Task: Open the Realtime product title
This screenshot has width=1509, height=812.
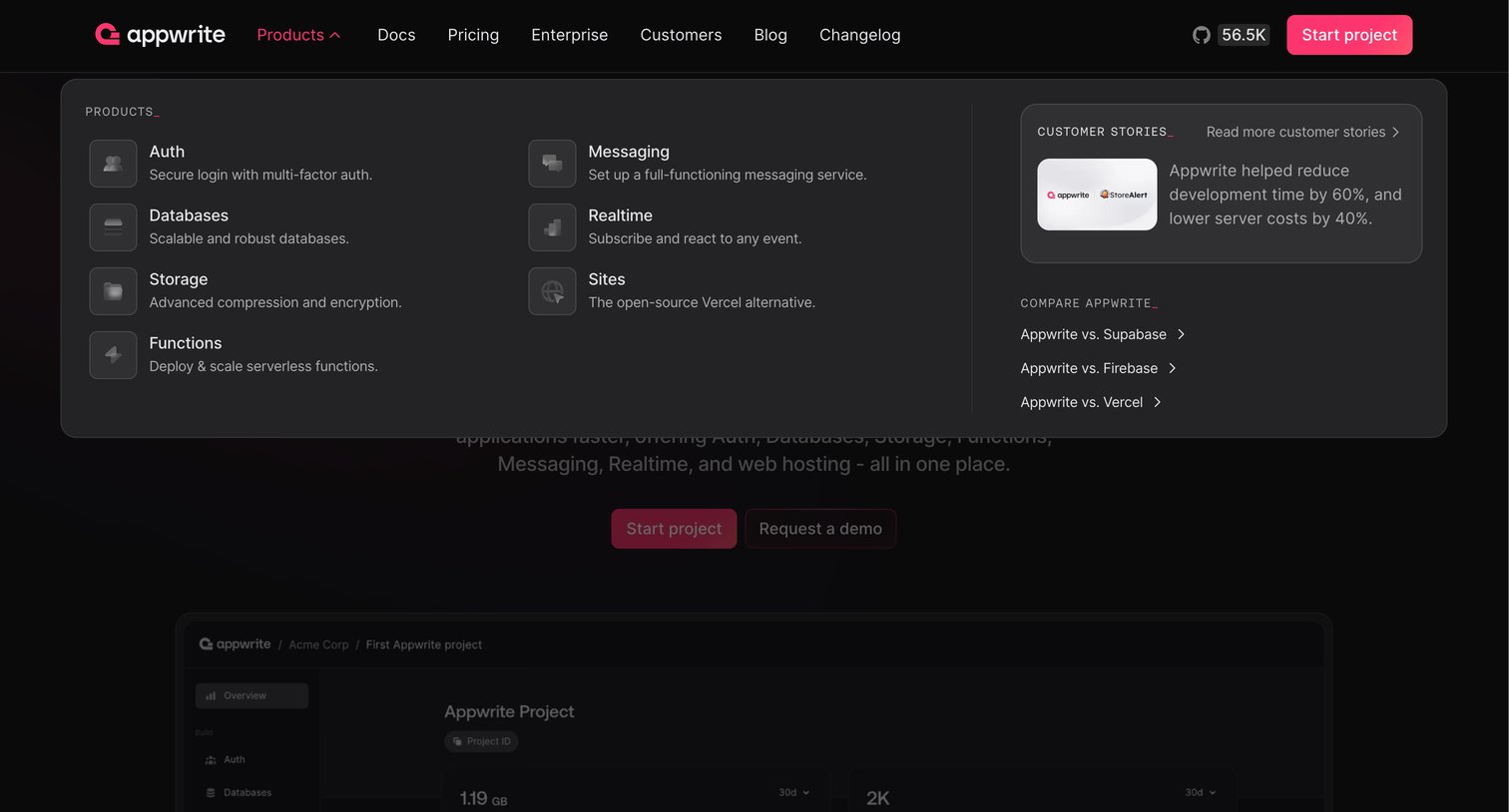Action: pyautogui.click(x=620, y=215)
